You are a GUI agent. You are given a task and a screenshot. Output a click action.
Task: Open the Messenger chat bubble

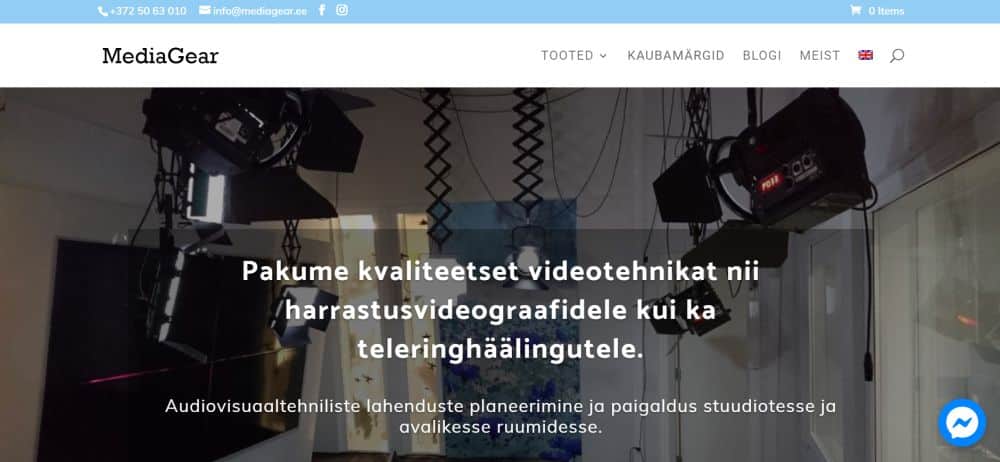(962, 422)
